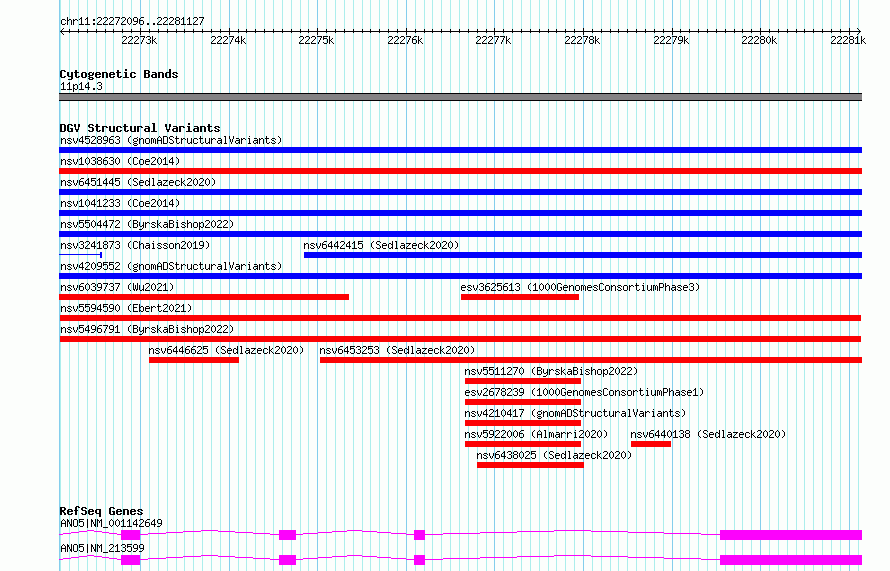Click nsv6446625 (Sedlazeck2020) label
This screenshot has width=890, height=571.
click(226, 350)
